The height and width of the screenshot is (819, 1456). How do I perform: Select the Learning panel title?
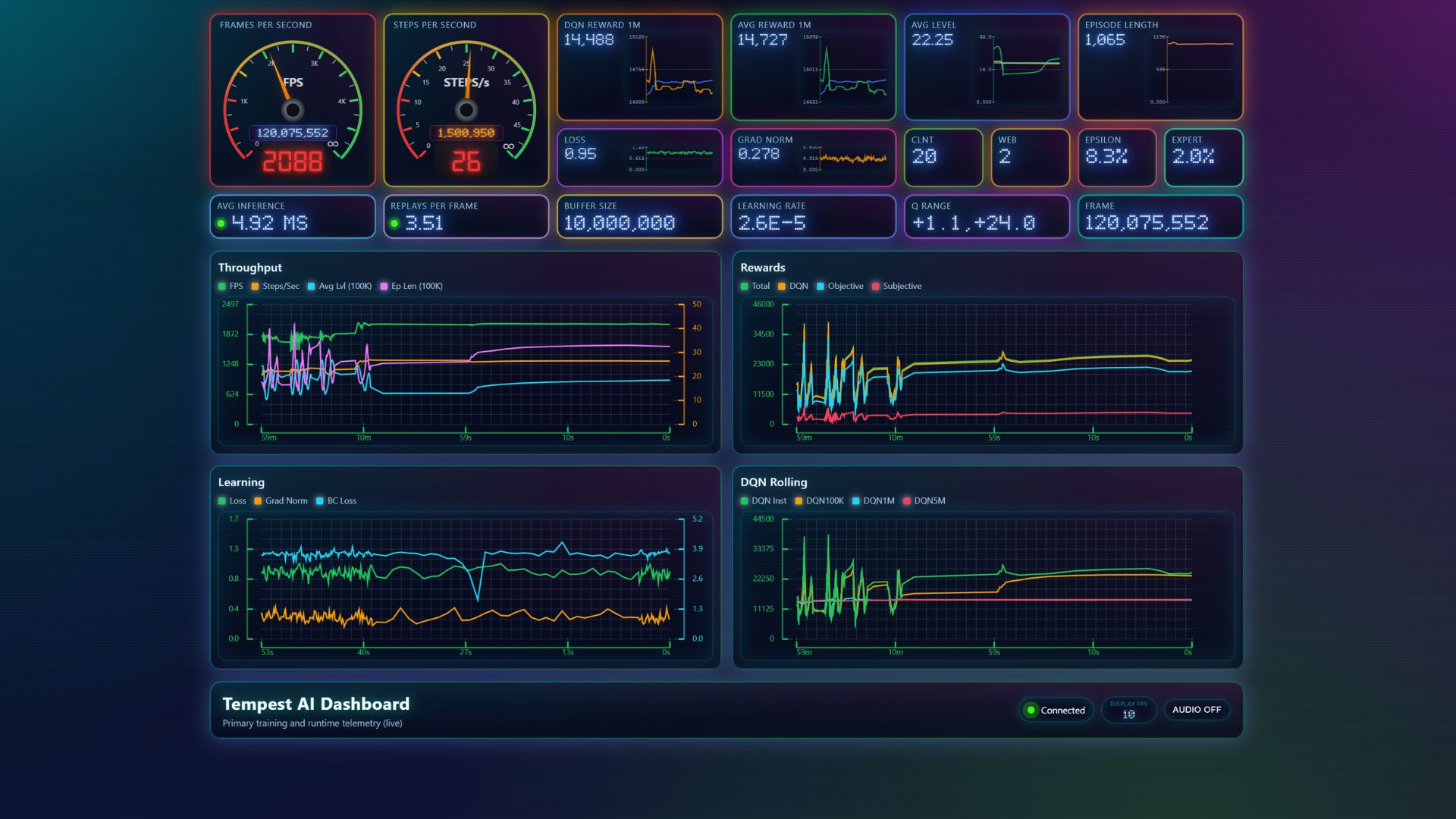(x=241, y=482)
